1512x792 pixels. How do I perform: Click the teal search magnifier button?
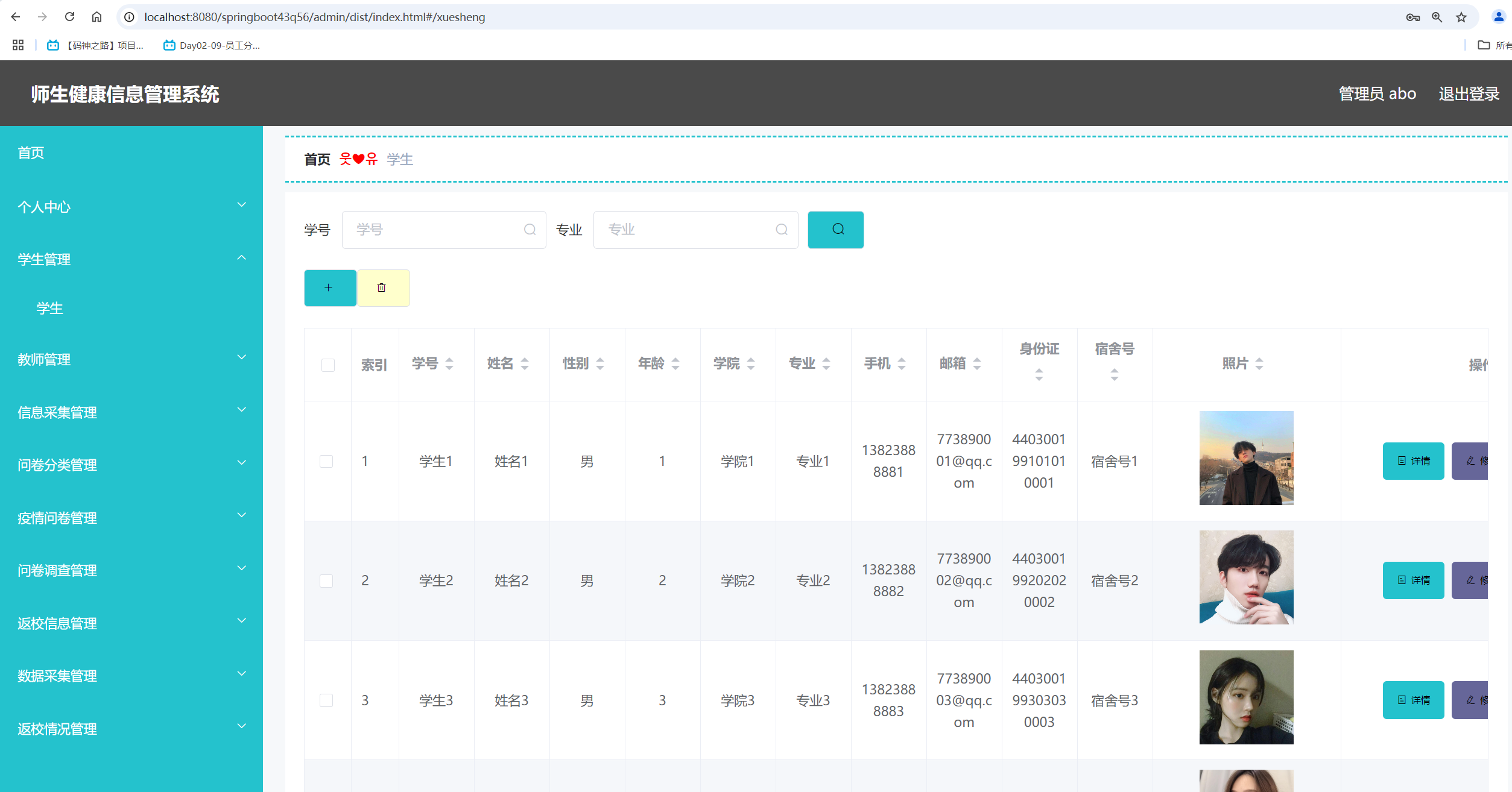(835, 230)
